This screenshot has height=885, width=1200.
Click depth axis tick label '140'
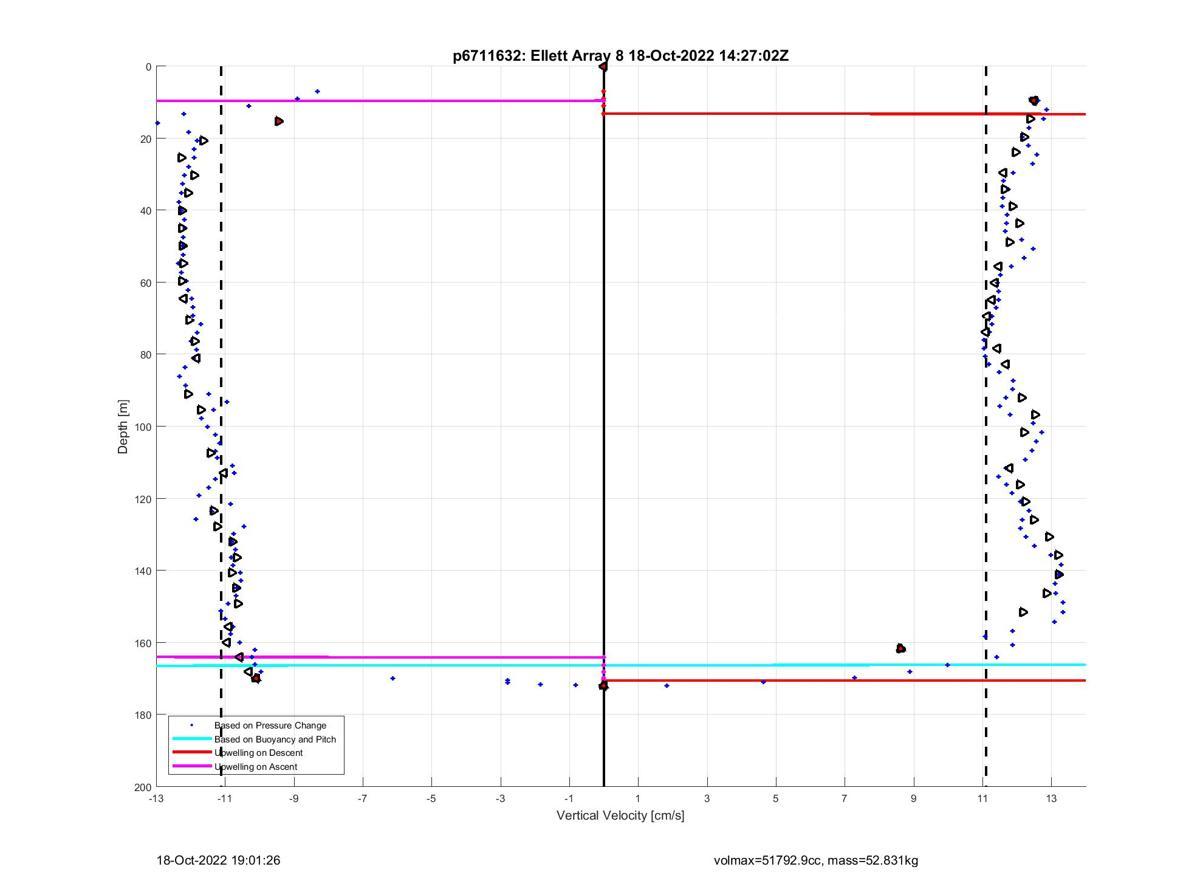click(x=142, y=571)
